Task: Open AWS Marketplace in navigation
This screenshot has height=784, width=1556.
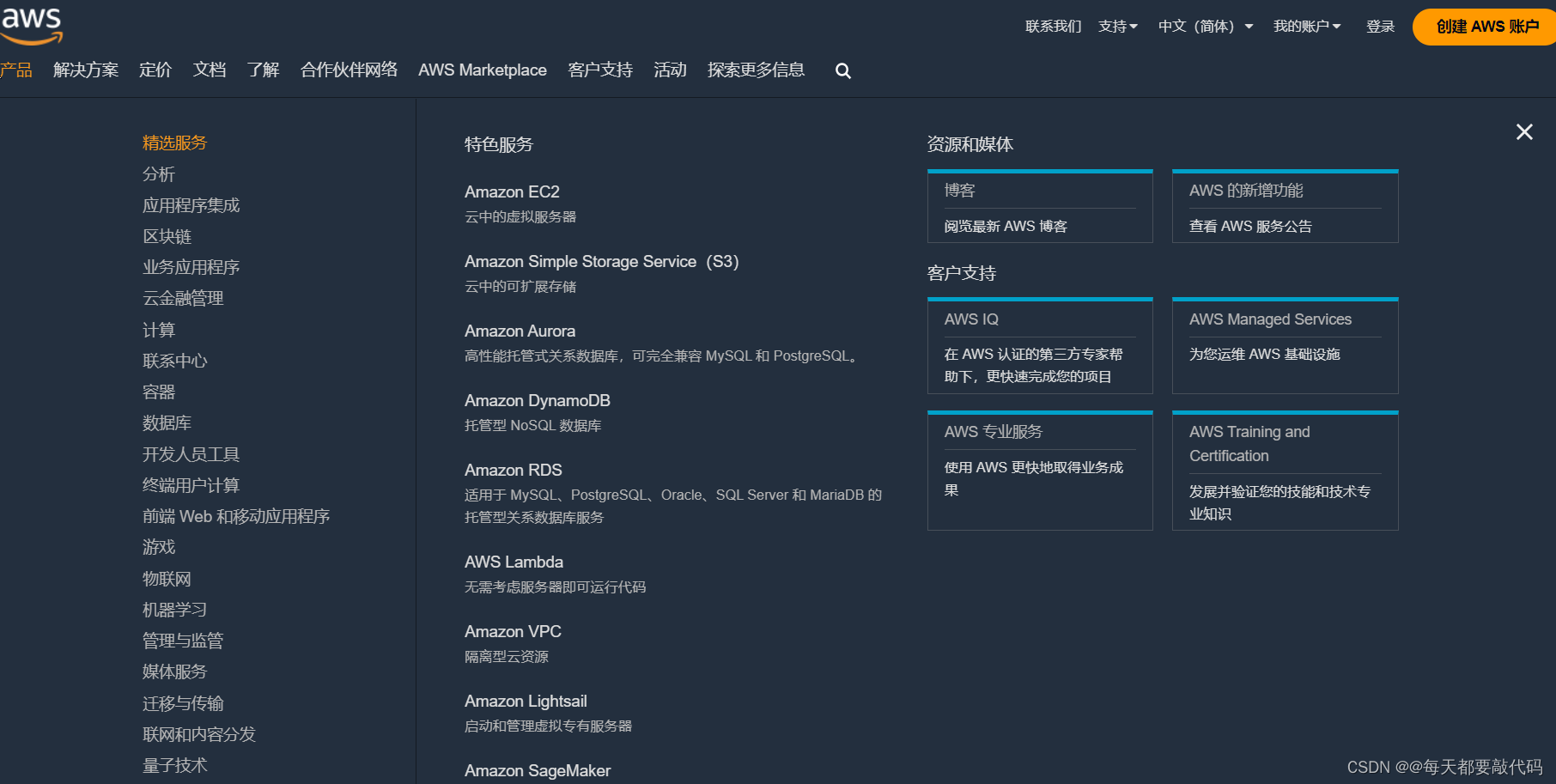Action: pyautogui.click(x=483, y=70)
